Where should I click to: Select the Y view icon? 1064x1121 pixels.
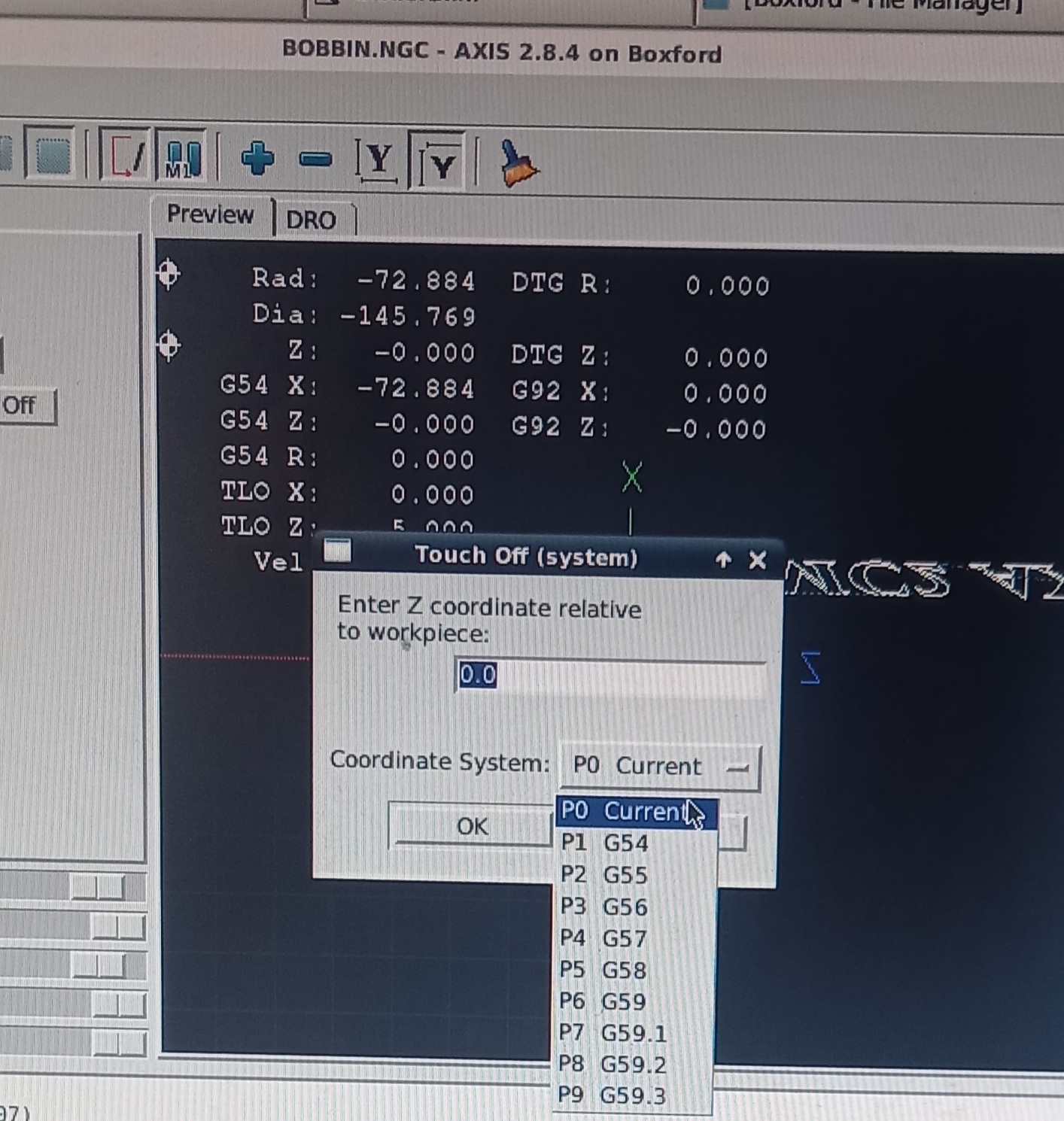[377, 160]
